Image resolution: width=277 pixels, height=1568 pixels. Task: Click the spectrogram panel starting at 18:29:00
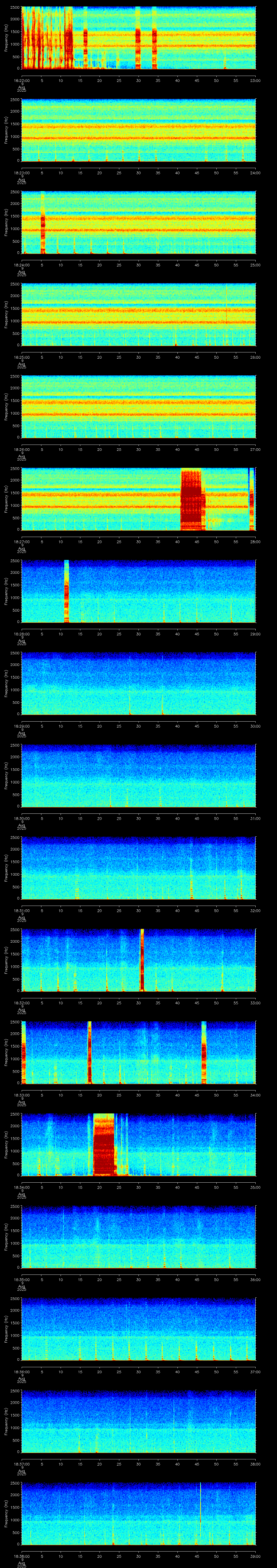(x=138, y=683)
